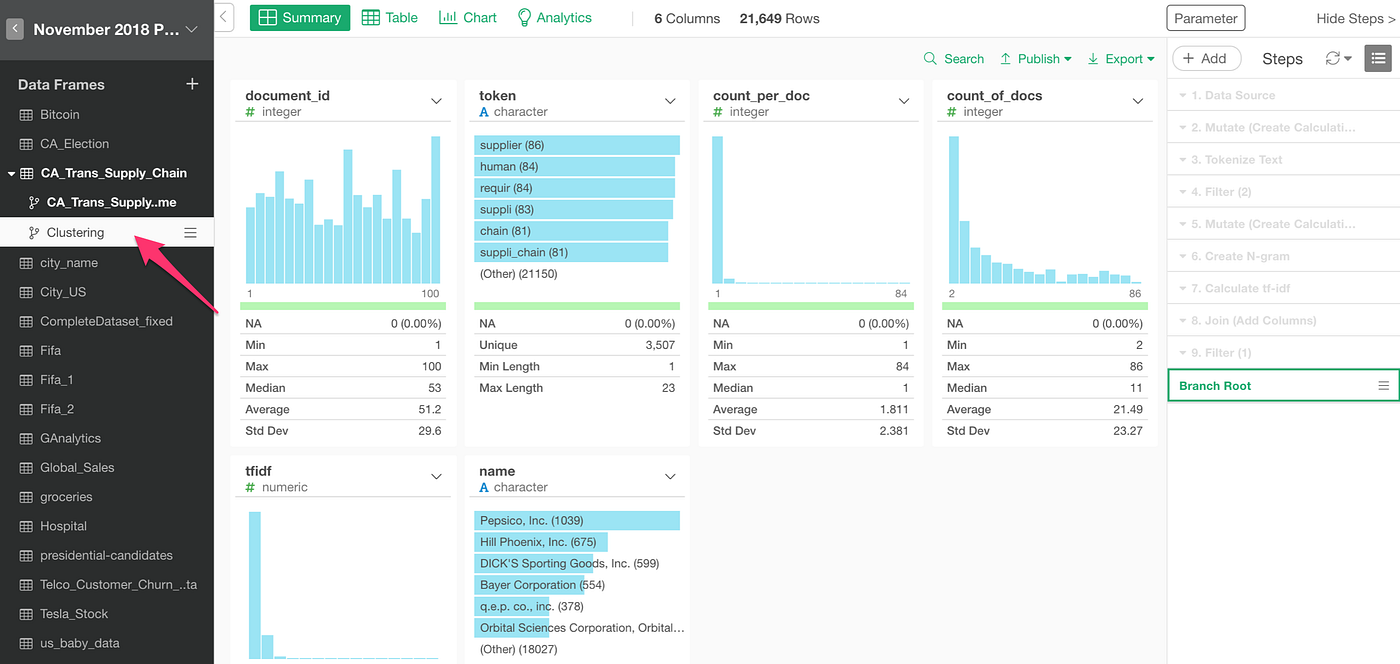Open the Branch Root step hamburger menu
Image resolution: width=1400 pixels, height=664 pixels.
click(x=1383, y=384)
